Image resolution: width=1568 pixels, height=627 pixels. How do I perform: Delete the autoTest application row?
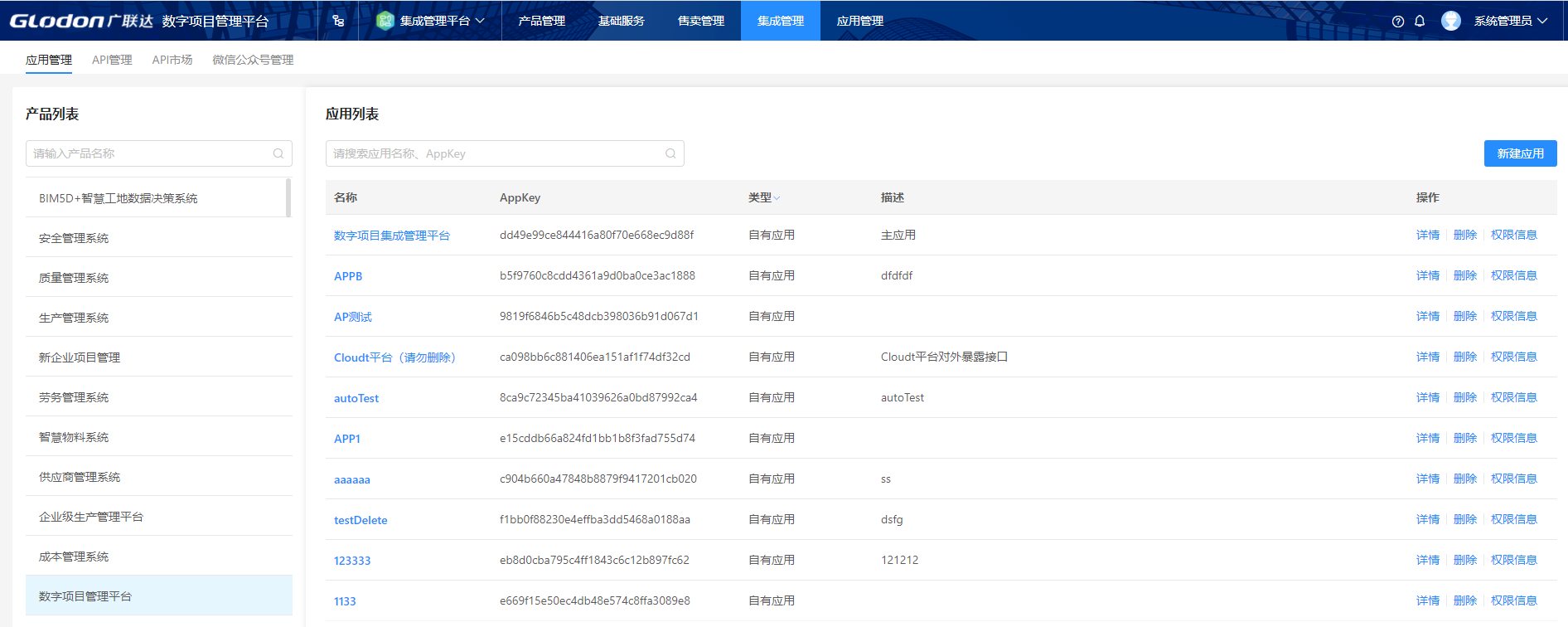tap(1464, 397)
